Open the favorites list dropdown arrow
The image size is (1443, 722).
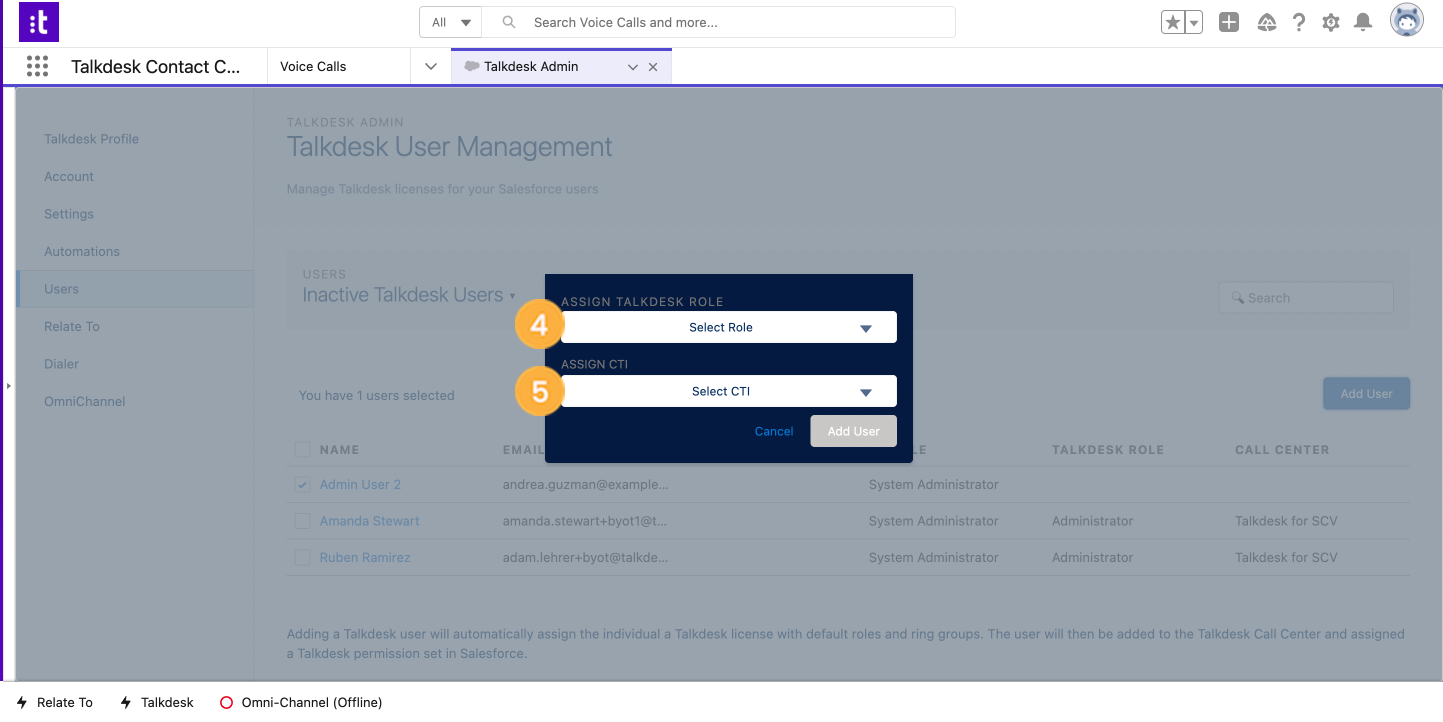pyautogui.click(x=1193, y=22)
